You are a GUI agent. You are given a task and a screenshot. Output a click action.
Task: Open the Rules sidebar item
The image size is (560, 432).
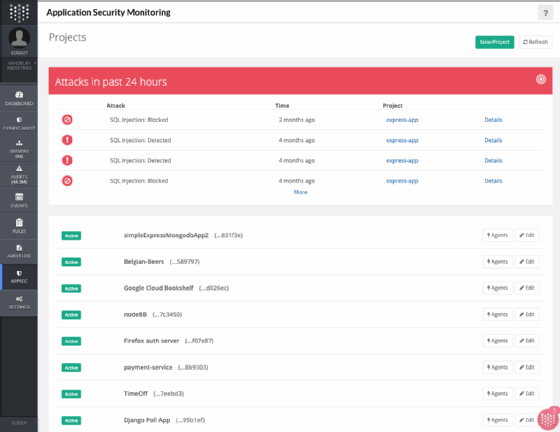[19, 226]
